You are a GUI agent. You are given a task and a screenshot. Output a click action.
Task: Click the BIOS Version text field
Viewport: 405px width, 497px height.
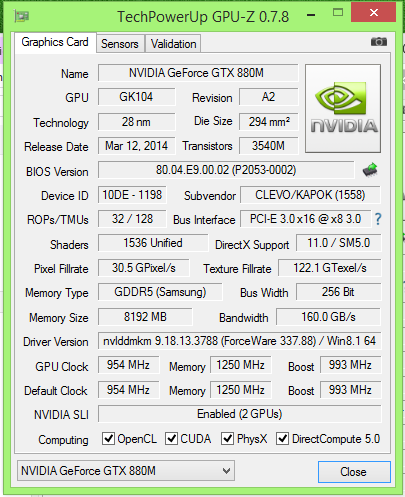(226, 170)
